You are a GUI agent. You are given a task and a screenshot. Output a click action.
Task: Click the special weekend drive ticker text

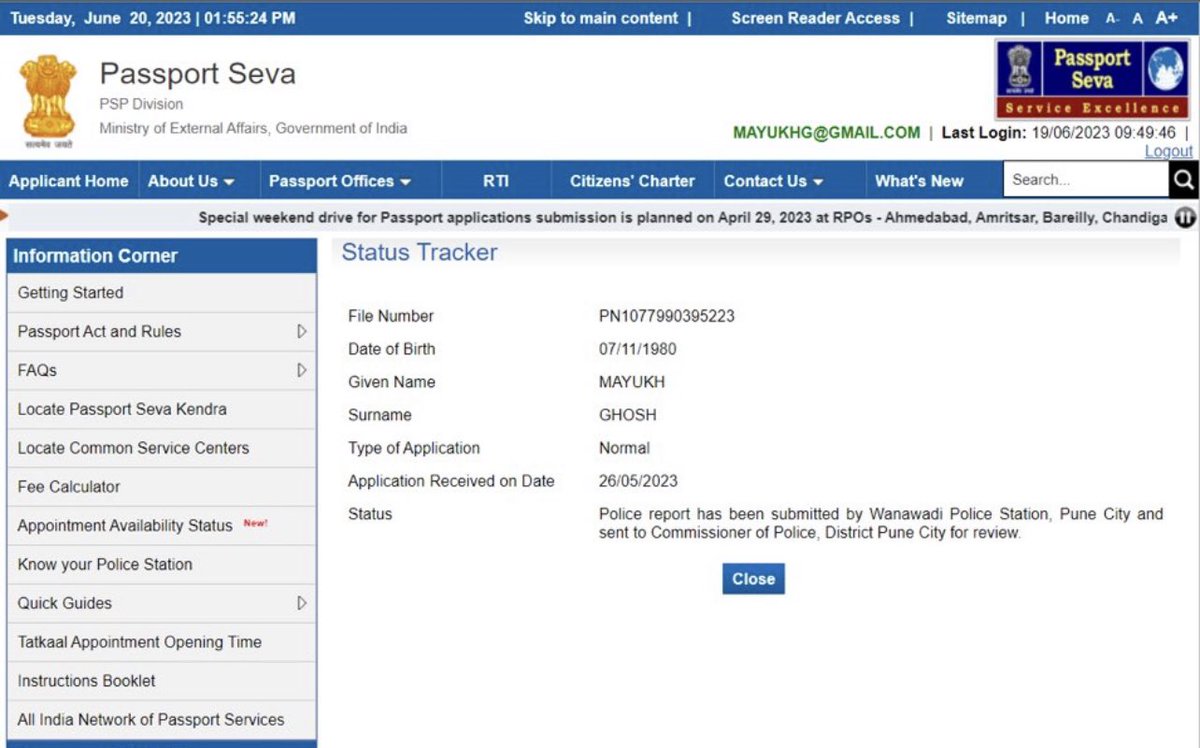683,217
